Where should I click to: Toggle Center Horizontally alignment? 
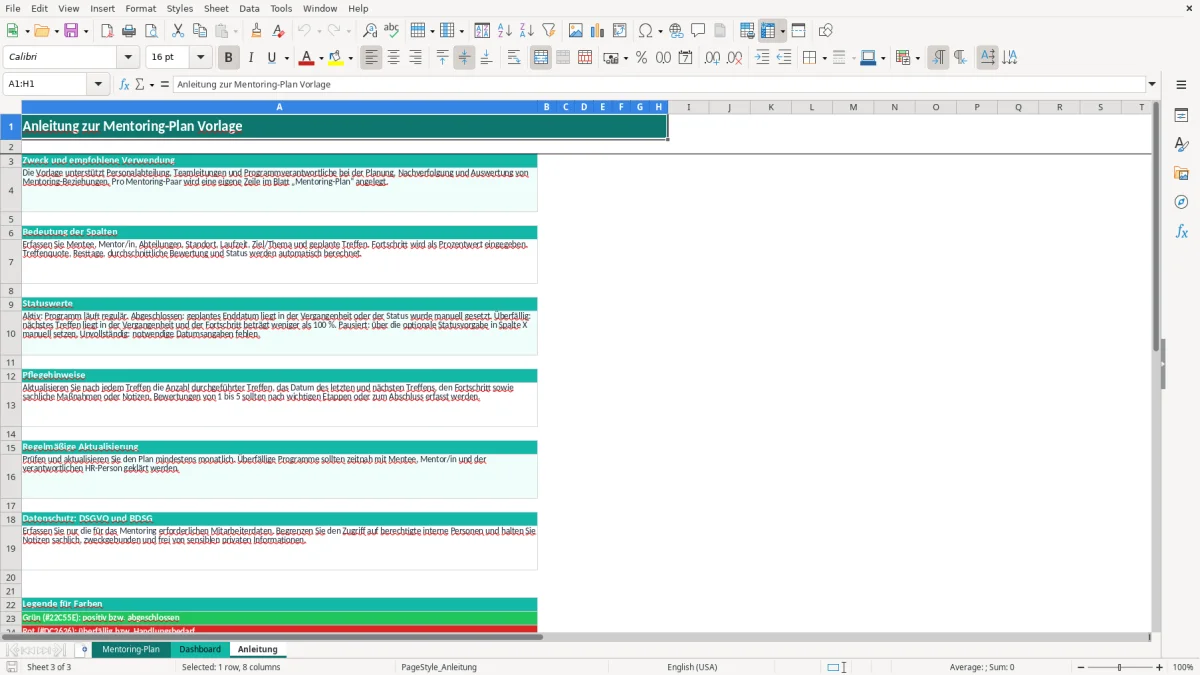[x=394, y=58]
